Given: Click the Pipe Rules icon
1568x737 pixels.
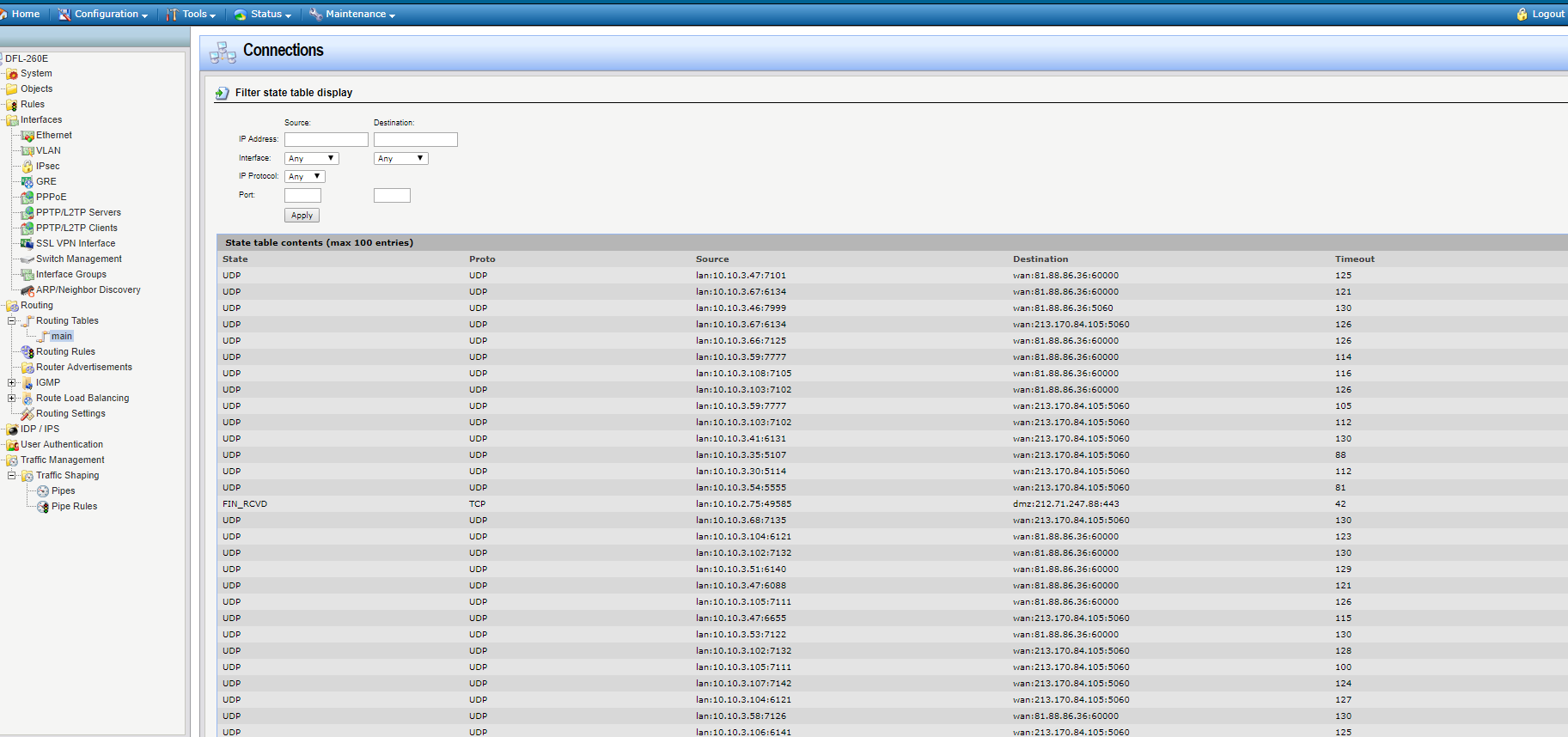Looking at the screenshot, I should pos(43,507).
